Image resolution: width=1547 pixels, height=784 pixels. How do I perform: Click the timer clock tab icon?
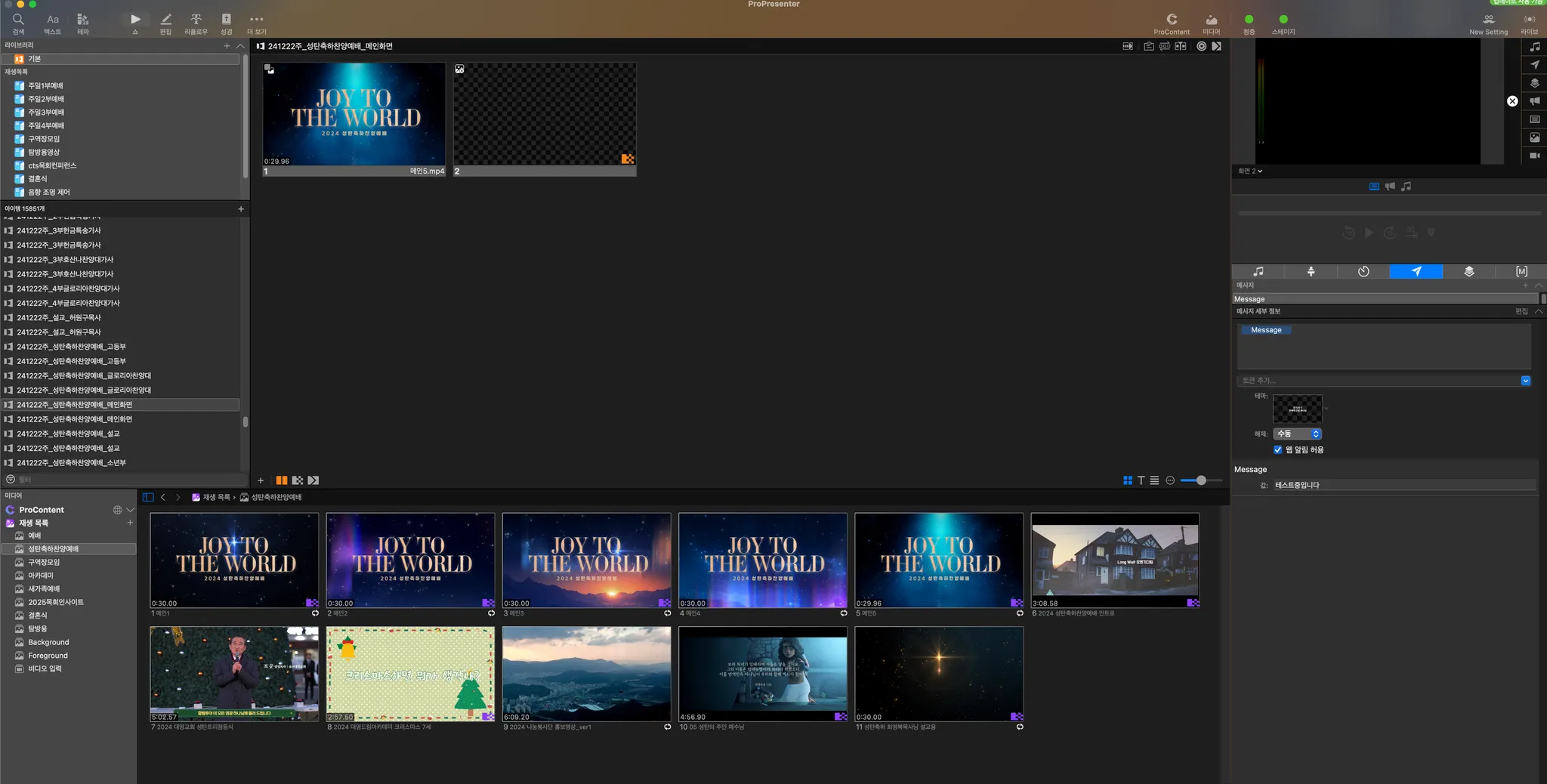(x=1363, y=272)
